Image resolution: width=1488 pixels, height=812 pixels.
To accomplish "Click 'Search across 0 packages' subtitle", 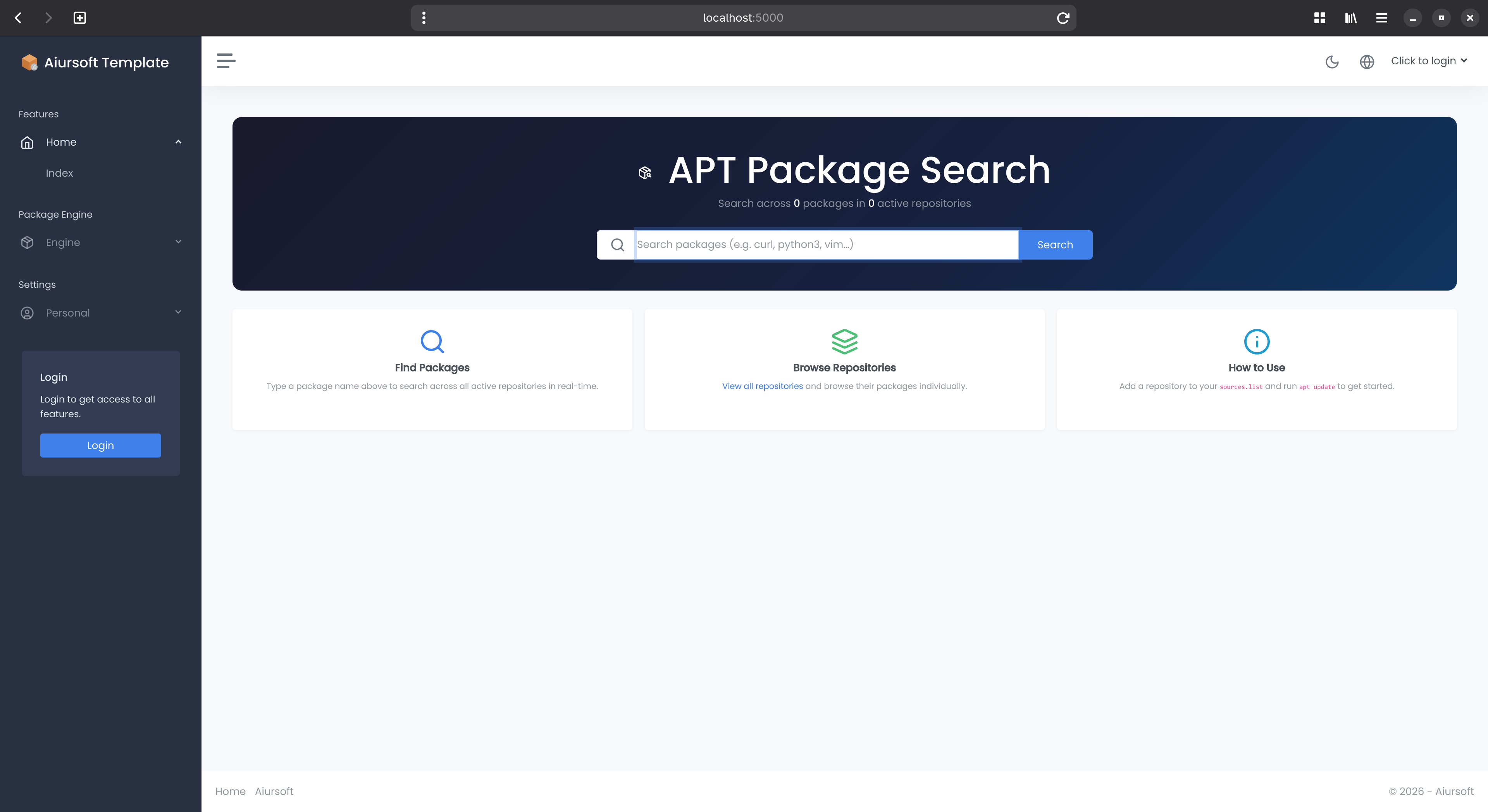I will click(844, 203).
